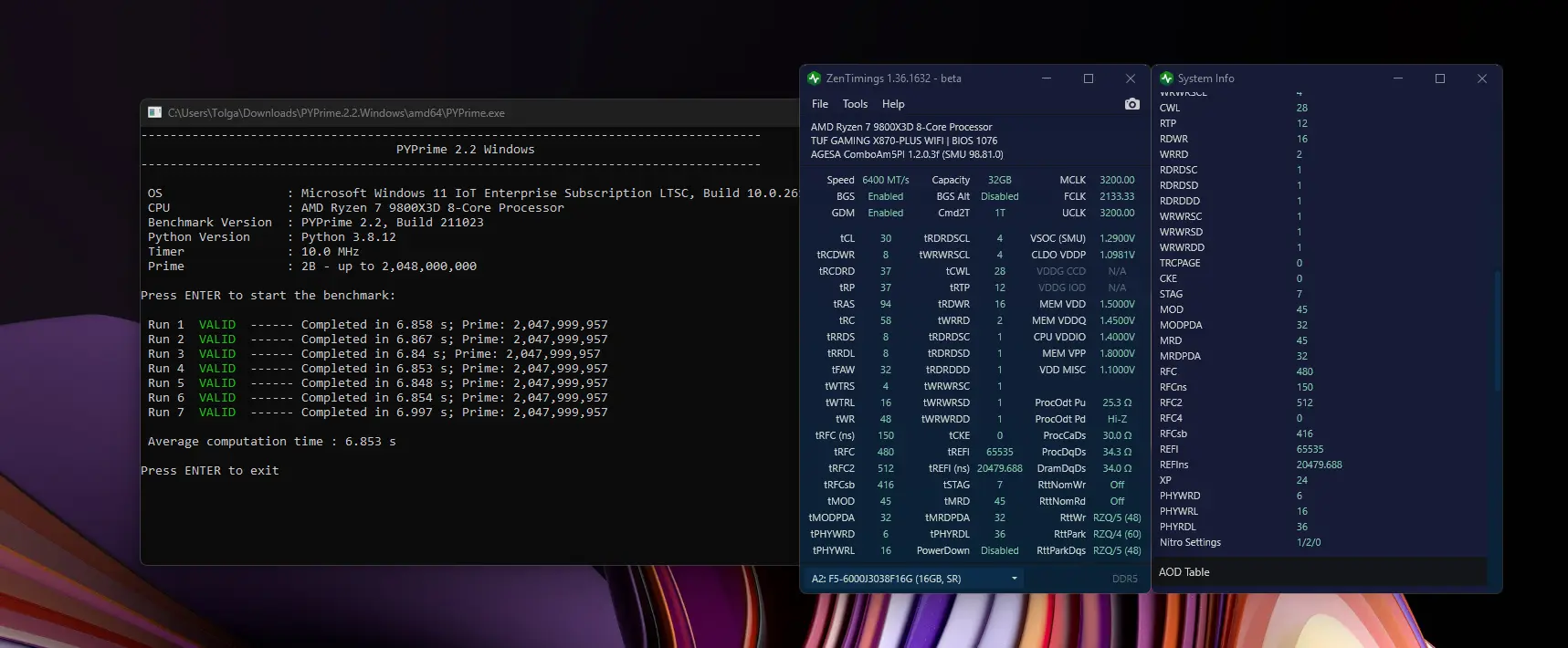Click the tCL value 30
The width and height of the screenshot is (1568, 648).
(x=886, y=238)
